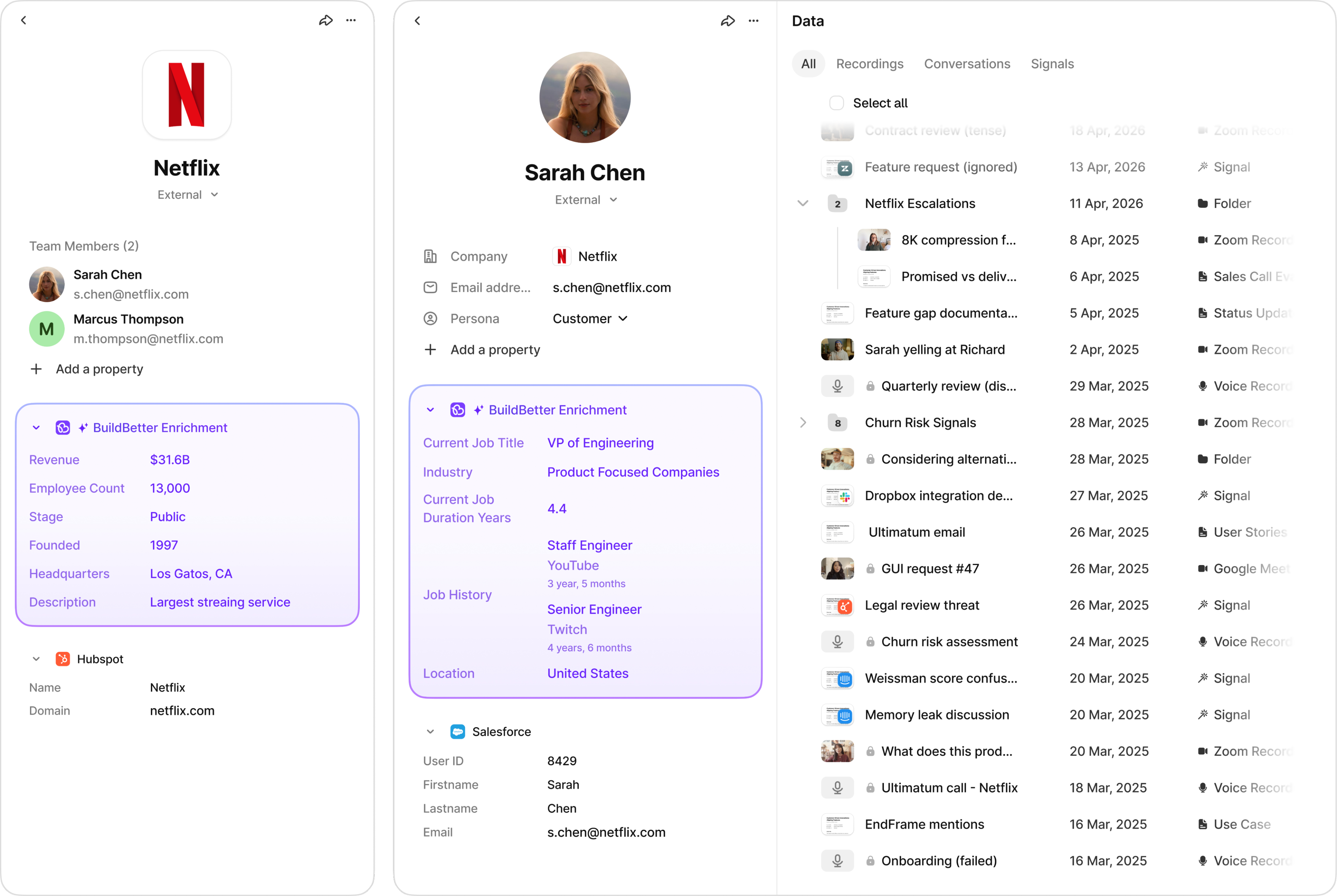Click the BuildBetter logo in the Netflix enrichment card
This screenshot has width=1337, height=896.
click(x=63, y=427)
